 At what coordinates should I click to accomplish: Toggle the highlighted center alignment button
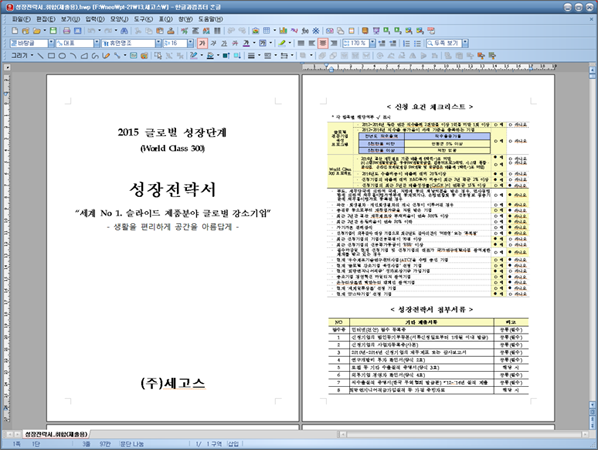323,43
